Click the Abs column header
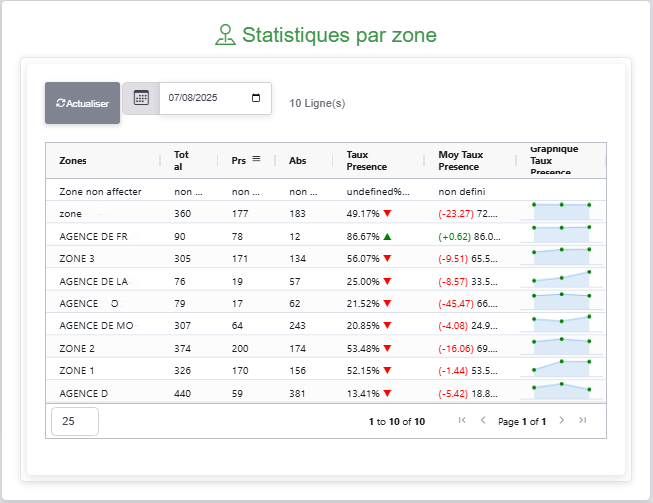Image resolution: width=653 pixels, height=503 pixels. (298, 160)
